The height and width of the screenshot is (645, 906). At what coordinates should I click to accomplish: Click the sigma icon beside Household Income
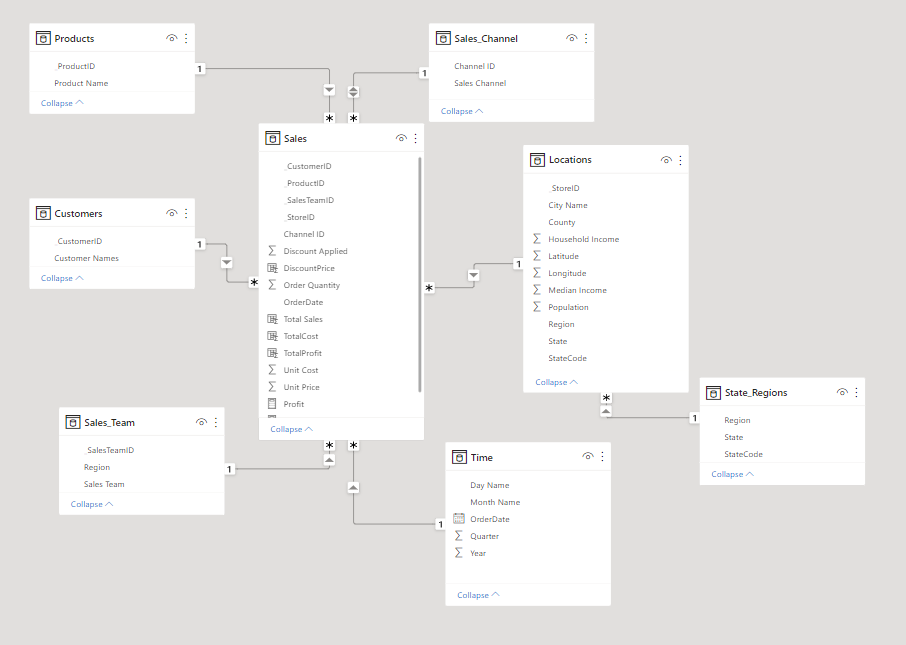point(537,239)
